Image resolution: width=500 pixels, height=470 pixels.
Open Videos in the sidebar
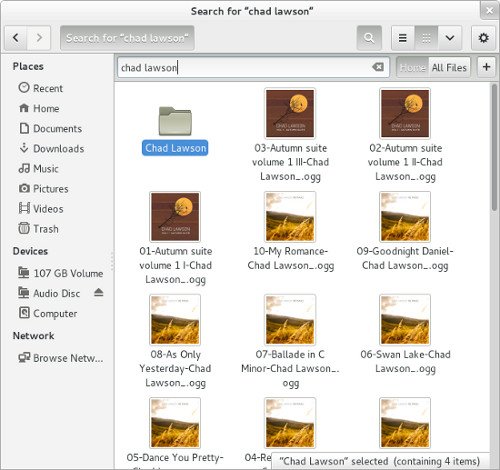point(57,209)
